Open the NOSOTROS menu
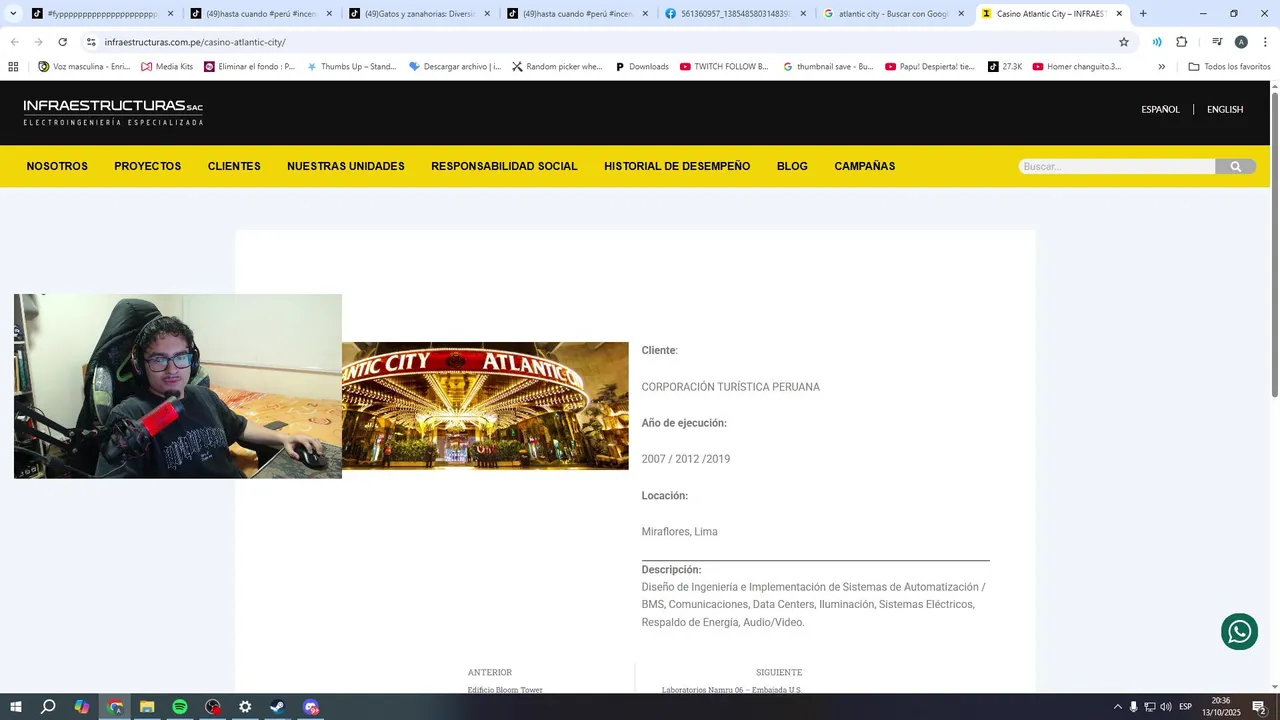1280x720 pixels. tap(57, 167)
